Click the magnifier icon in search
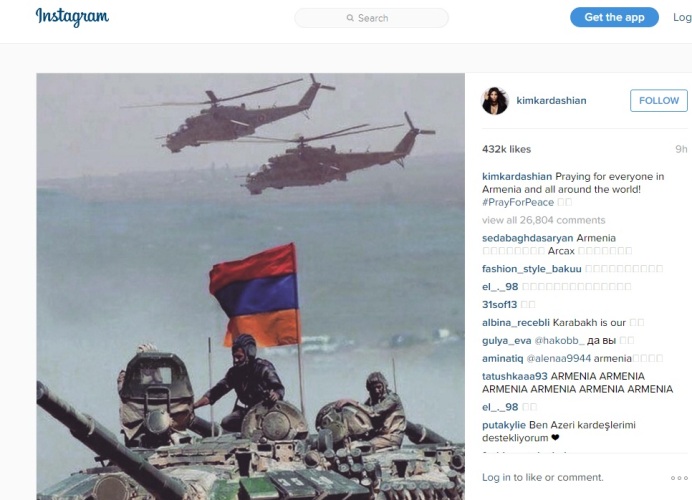The image size is (692, 500). 350,18
